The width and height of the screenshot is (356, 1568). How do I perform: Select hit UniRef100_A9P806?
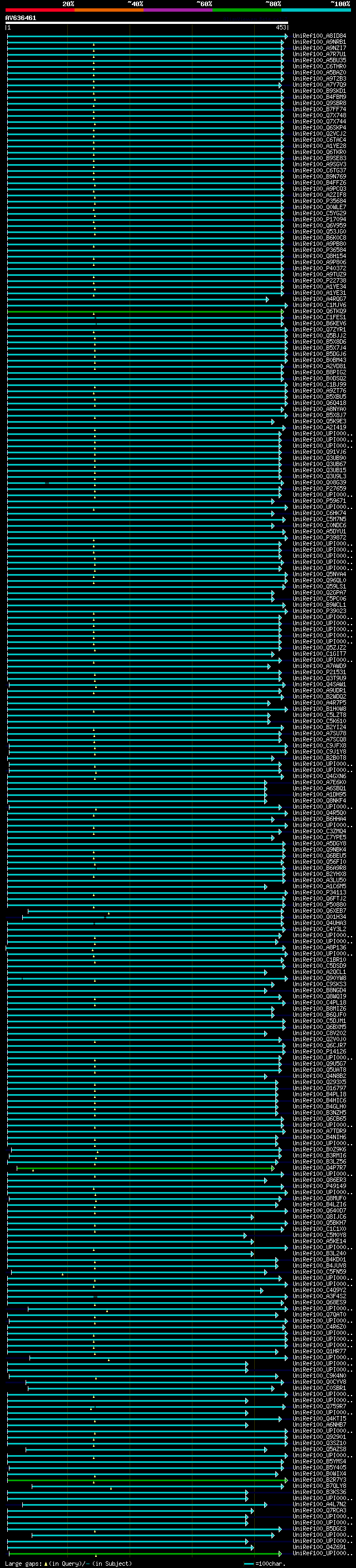click(x=319, y=262)
